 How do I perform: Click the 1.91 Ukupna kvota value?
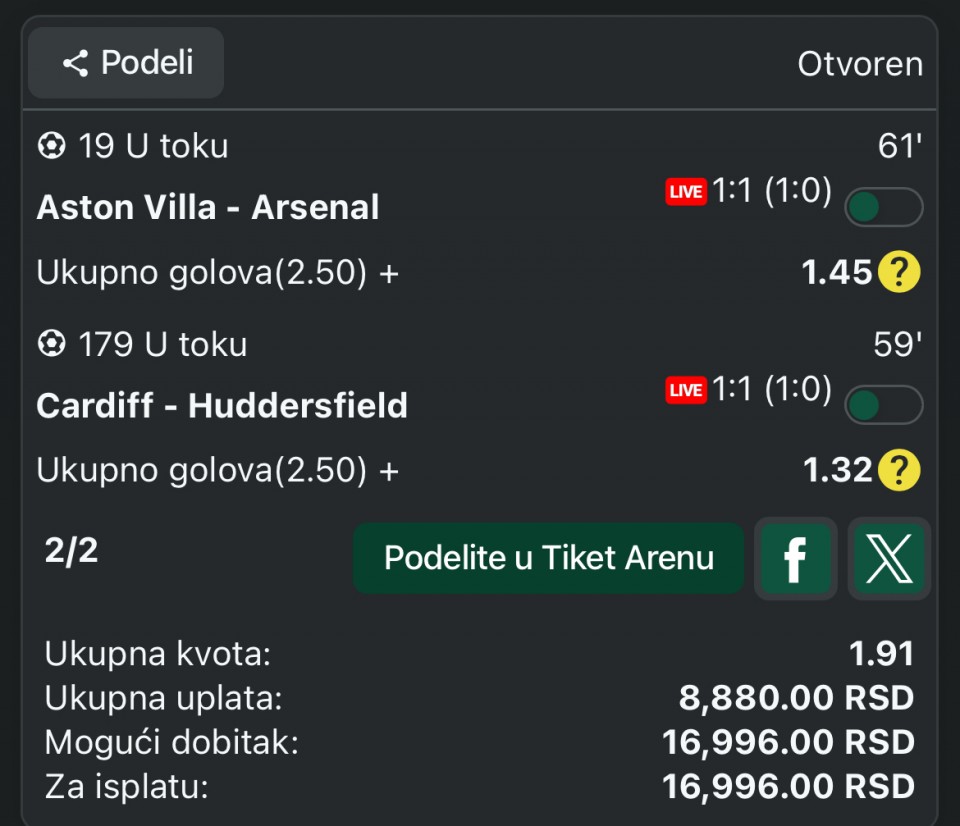[x=881, y=654]
